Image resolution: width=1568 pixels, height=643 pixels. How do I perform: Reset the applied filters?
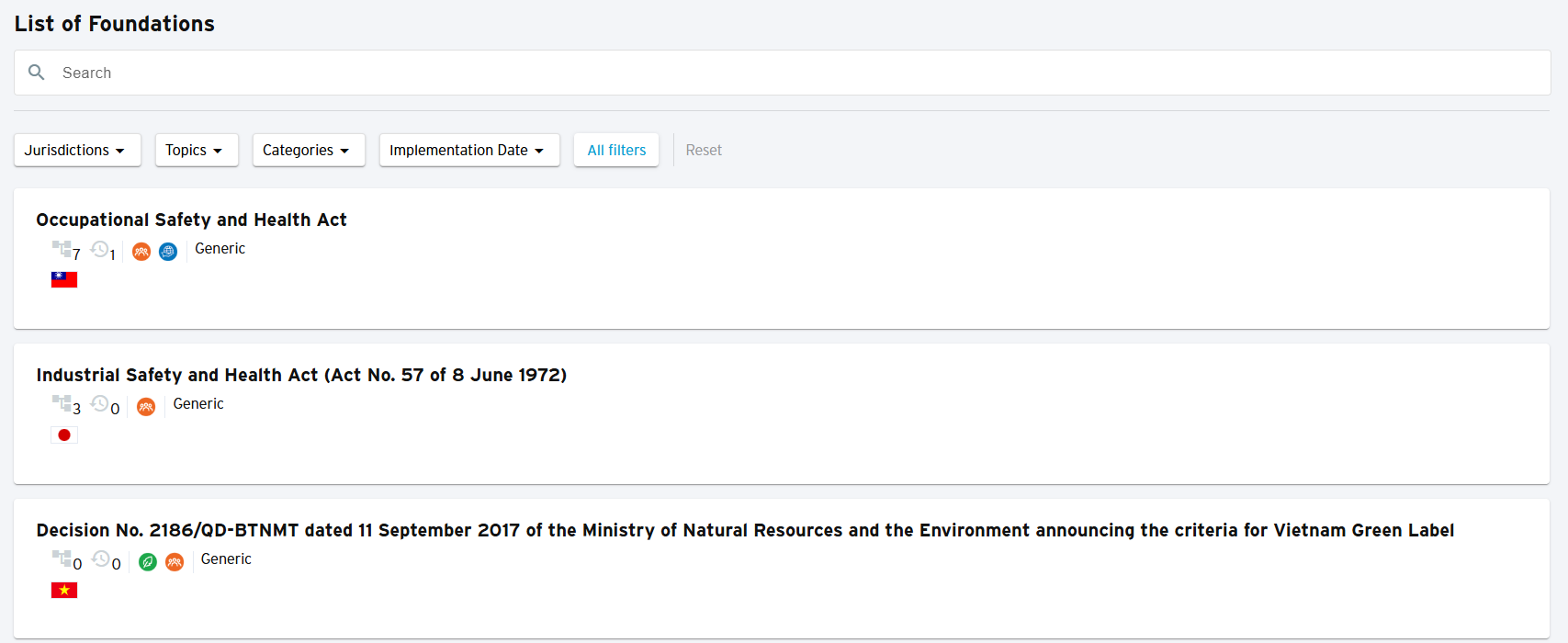pyautogui.click(x=704, y=150)
